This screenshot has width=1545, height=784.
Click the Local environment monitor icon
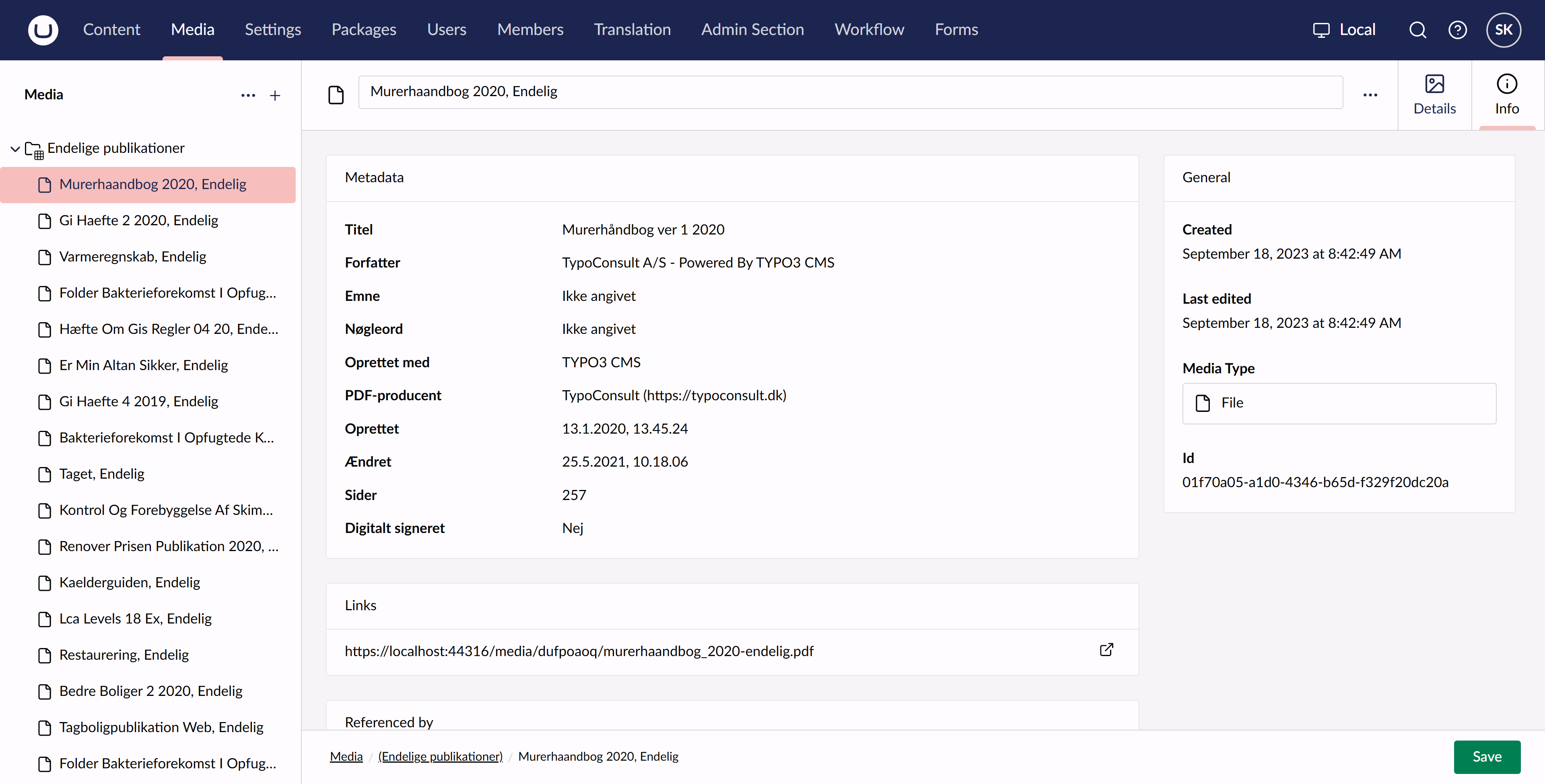click(1320, 30)
